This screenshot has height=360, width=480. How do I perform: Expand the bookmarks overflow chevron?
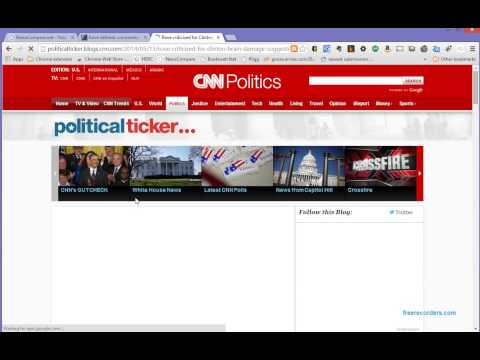[x=425, y=59]
